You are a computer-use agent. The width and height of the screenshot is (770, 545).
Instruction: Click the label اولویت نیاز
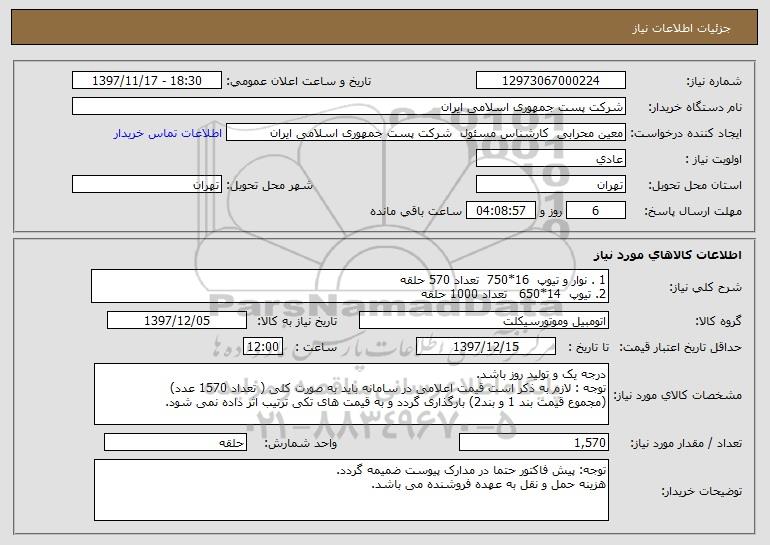pos(714,159)
